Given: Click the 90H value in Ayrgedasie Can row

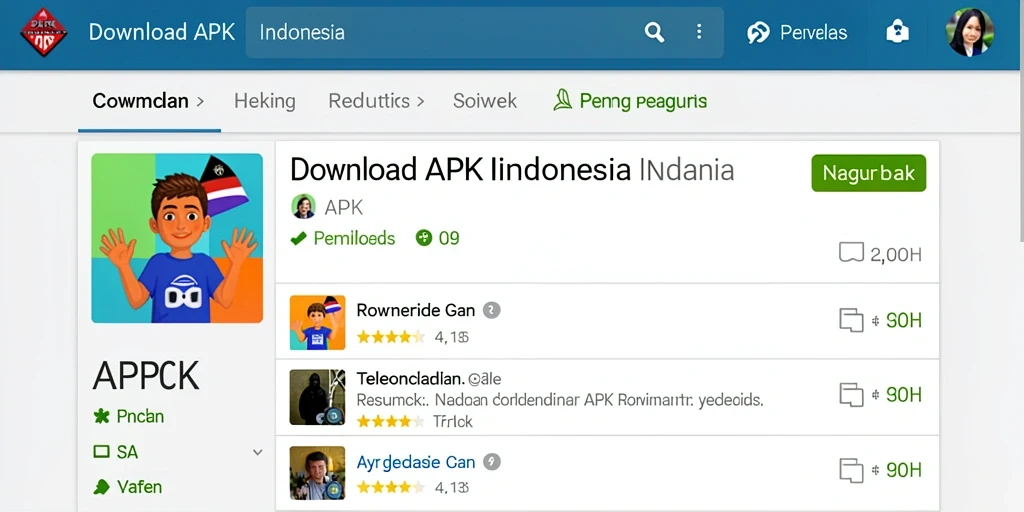Looking at the screenshot, I should pos(904,470).
